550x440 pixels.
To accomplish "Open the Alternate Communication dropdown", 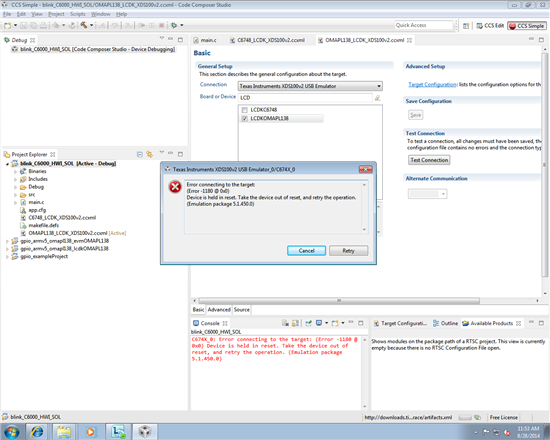I will [427, 194].
